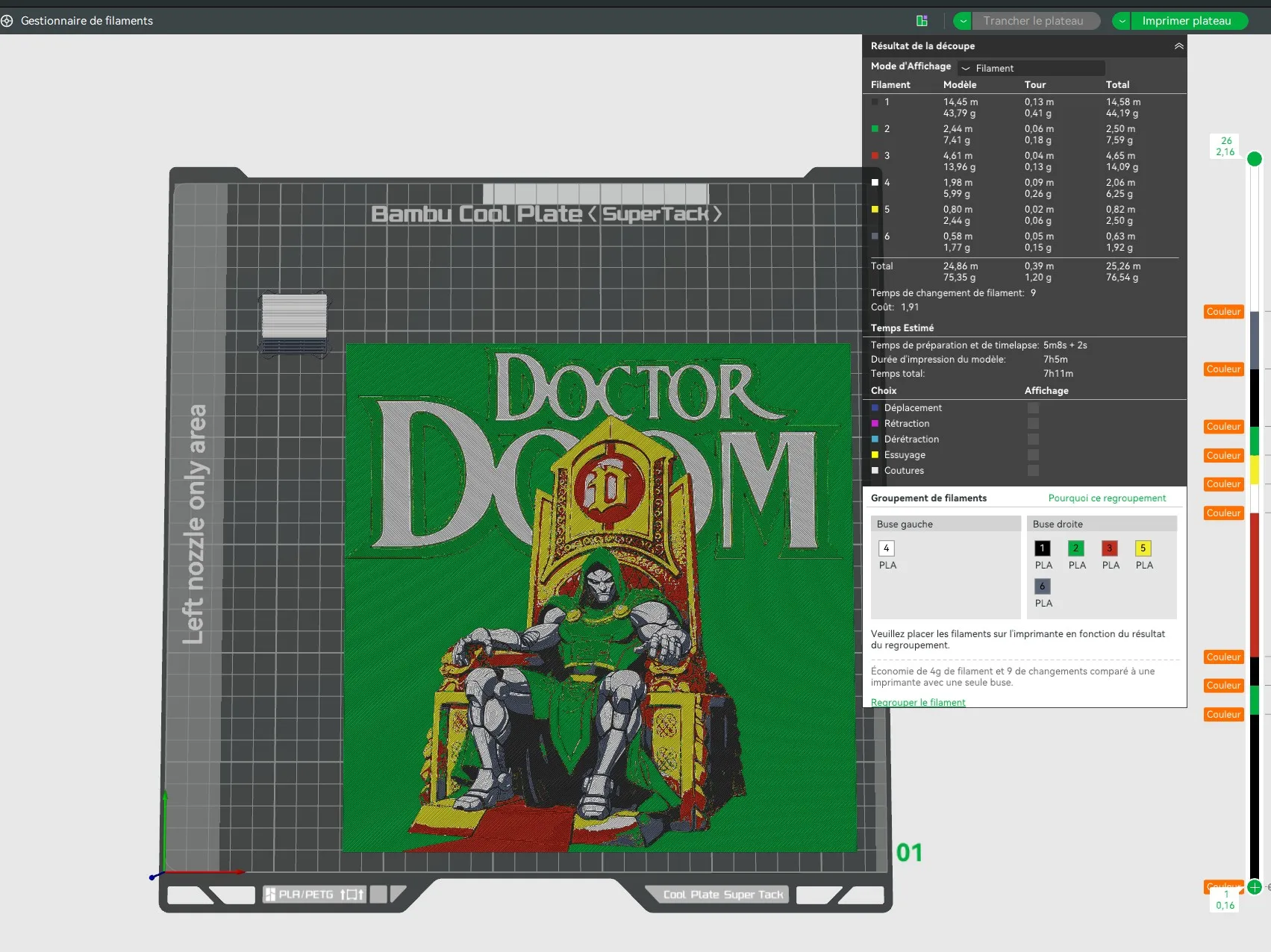
Task: Click the Imprimer plateau button
Action: [x=1189, y=21]
